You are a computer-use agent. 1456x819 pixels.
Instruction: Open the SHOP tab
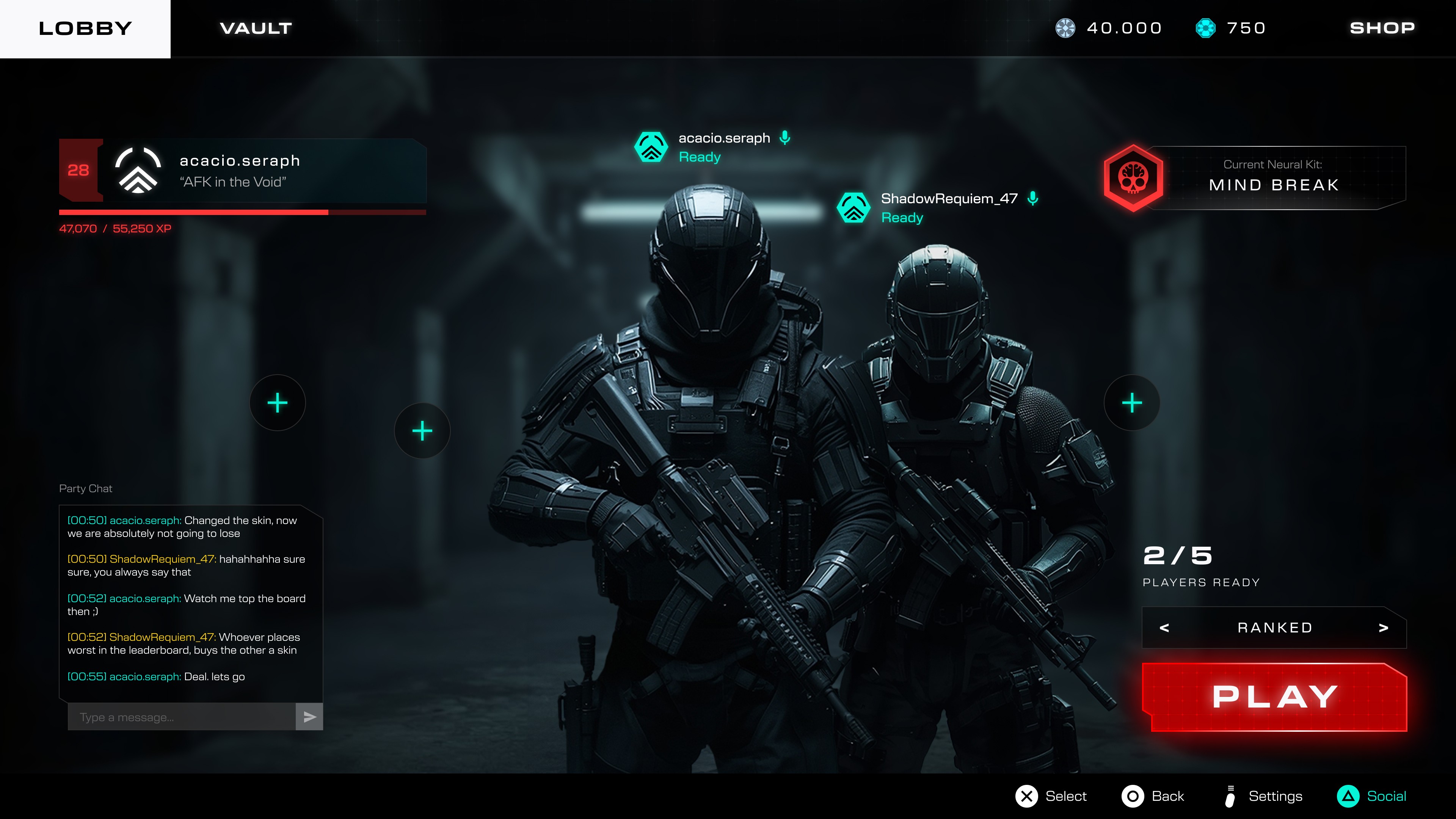[1382, 28]
